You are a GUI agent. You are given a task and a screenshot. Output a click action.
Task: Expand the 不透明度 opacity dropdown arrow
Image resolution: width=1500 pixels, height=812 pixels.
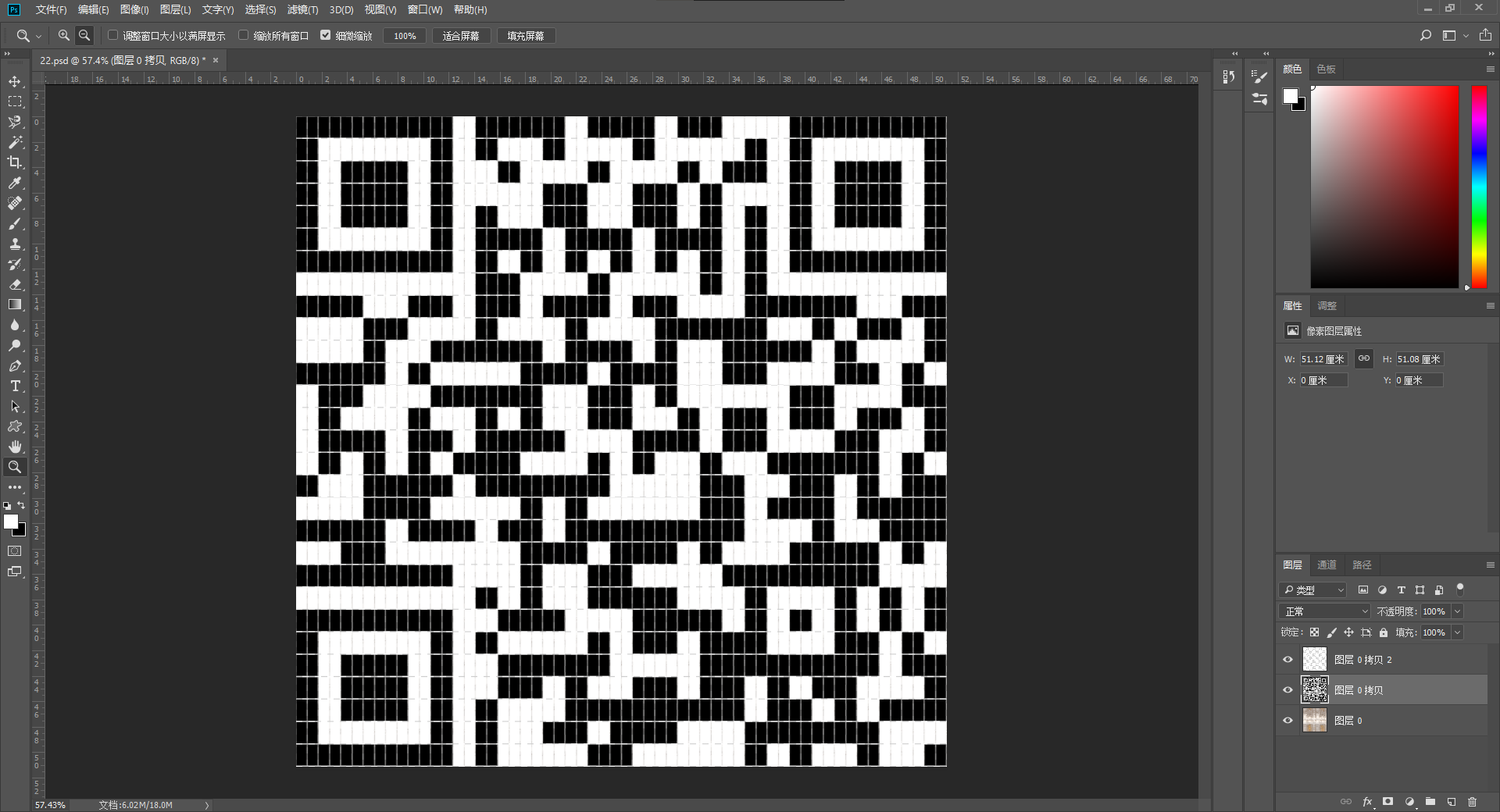tap(1458, 611)
